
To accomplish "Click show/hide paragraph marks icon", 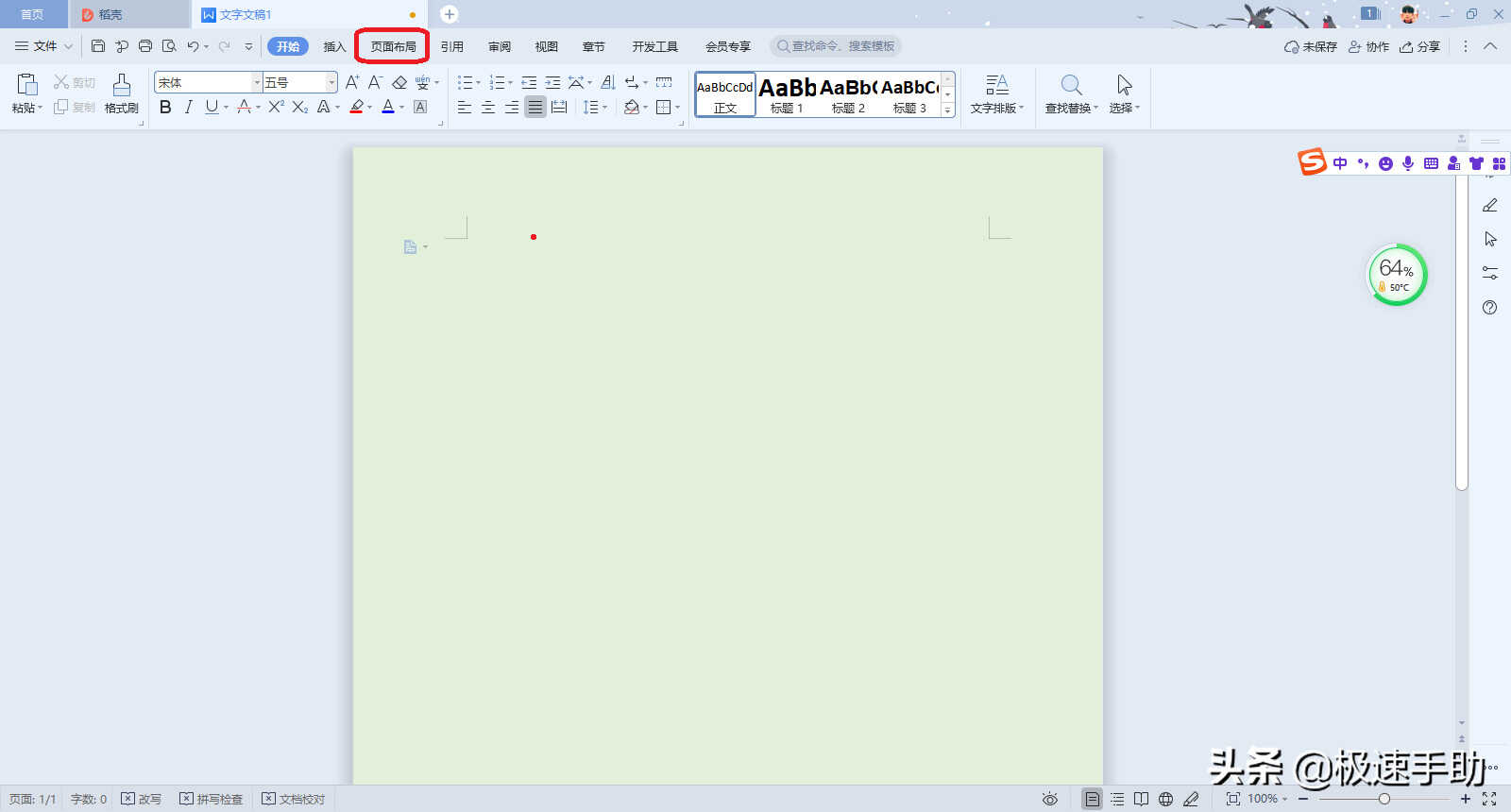I will pyautogui.click(x=631, y=82).
